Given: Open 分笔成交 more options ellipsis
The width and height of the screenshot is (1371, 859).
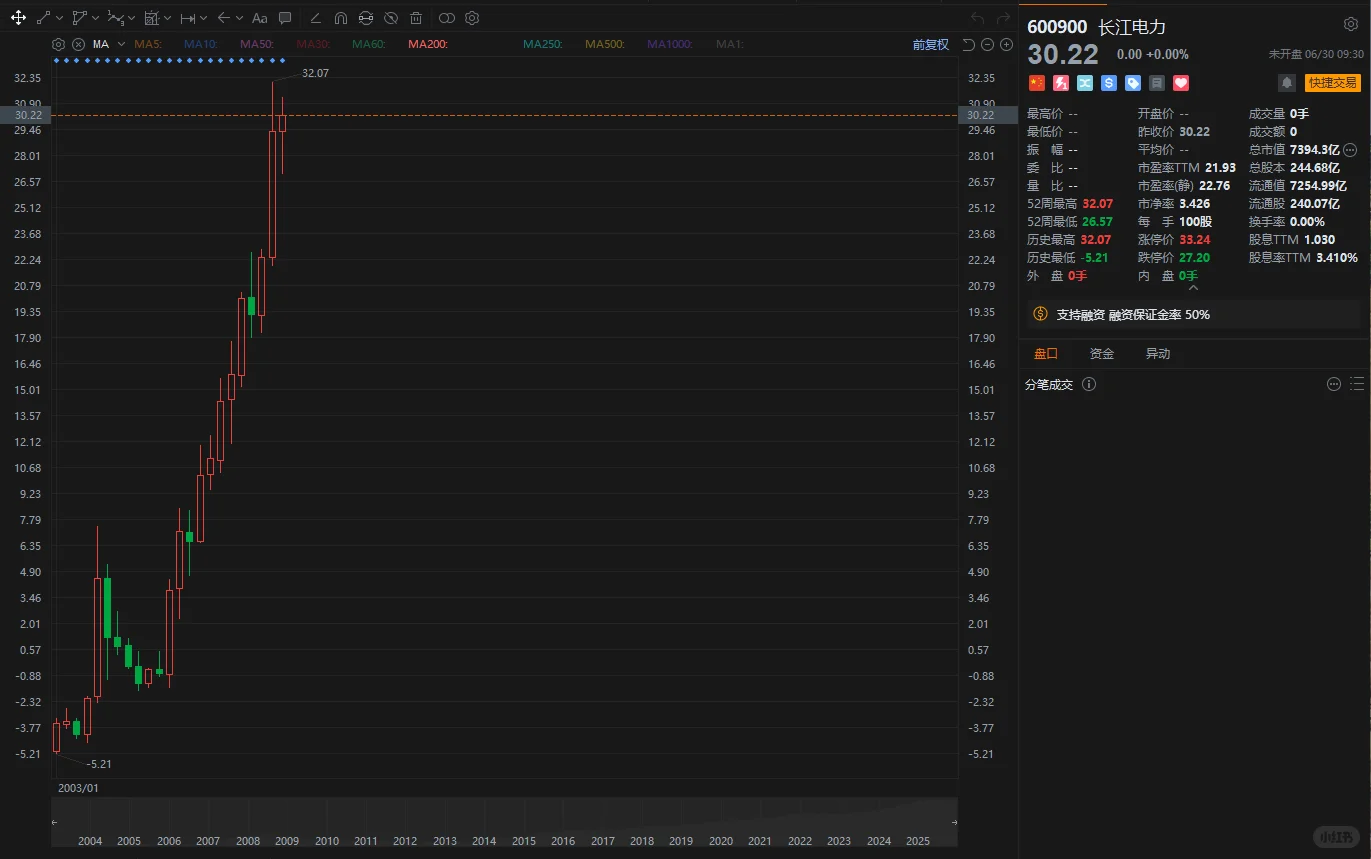Looking at the screenshot, I should 1334,384.
